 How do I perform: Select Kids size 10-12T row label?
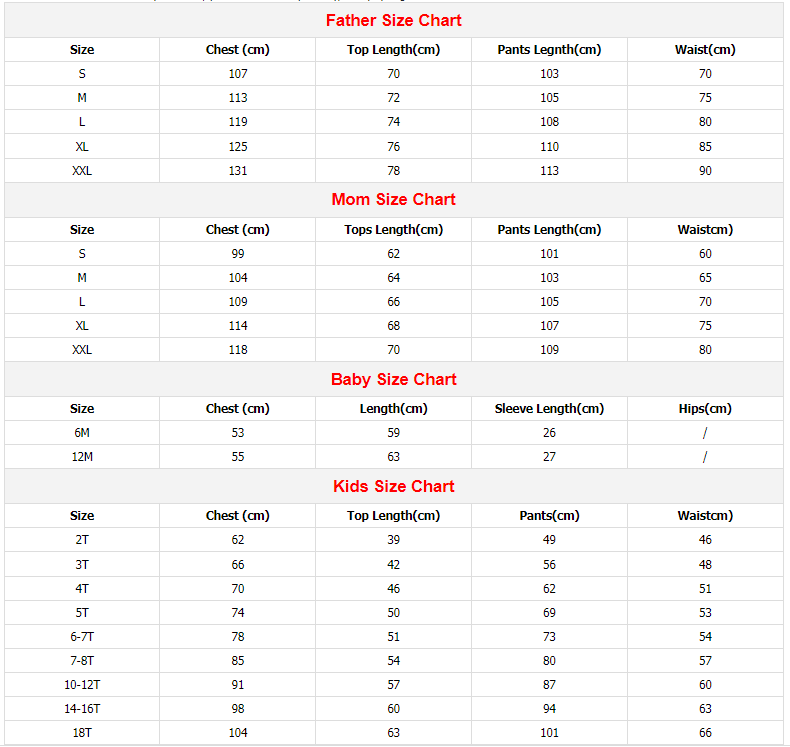(x=82, y=684)
